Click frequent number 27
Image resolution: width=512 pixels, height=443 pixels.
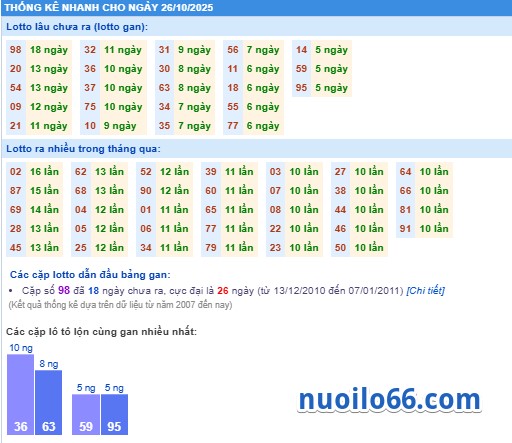340,172
